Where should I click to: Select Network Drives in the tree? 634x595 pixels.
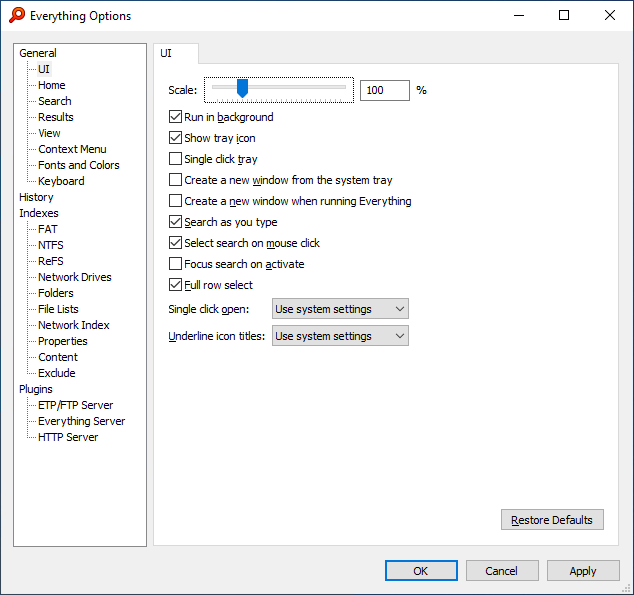pos(75,277)
